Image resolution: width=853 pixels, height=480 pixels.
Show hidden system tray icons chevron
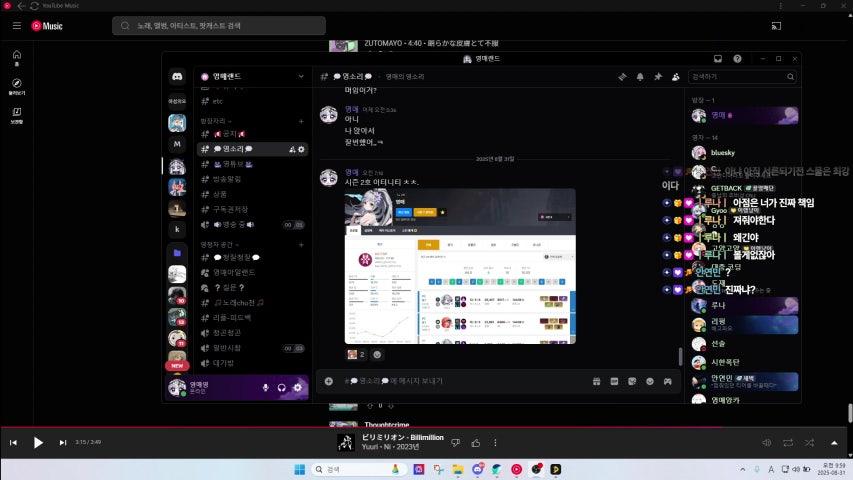(x=743, y=469)
